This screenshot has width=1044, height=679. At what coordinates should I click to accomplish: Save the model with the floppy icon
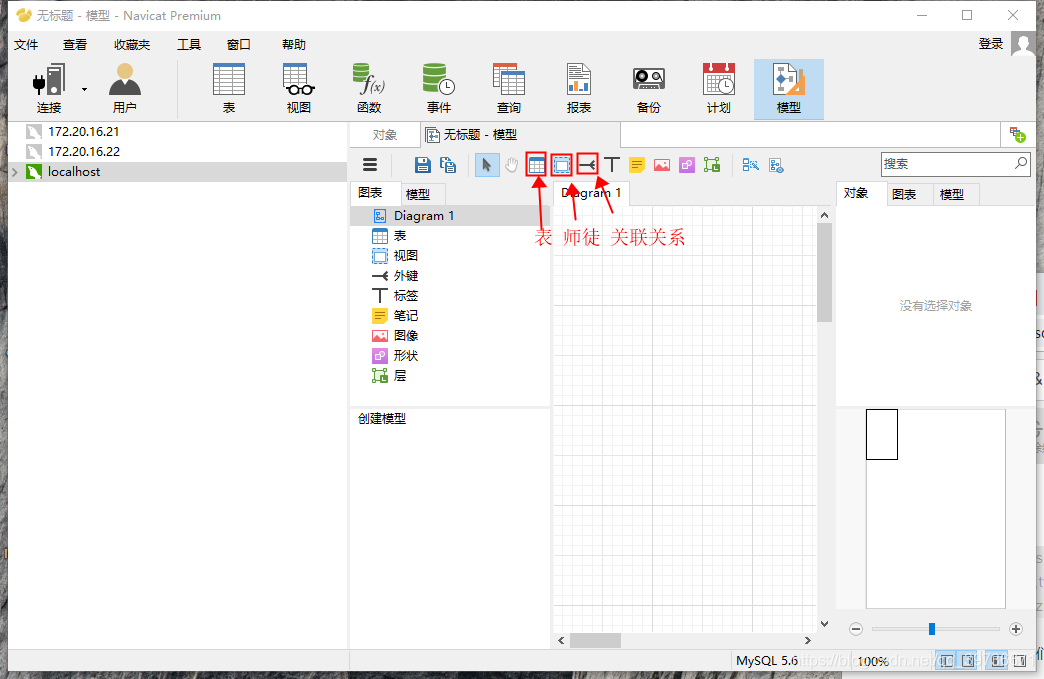click(x=423, y=164)
